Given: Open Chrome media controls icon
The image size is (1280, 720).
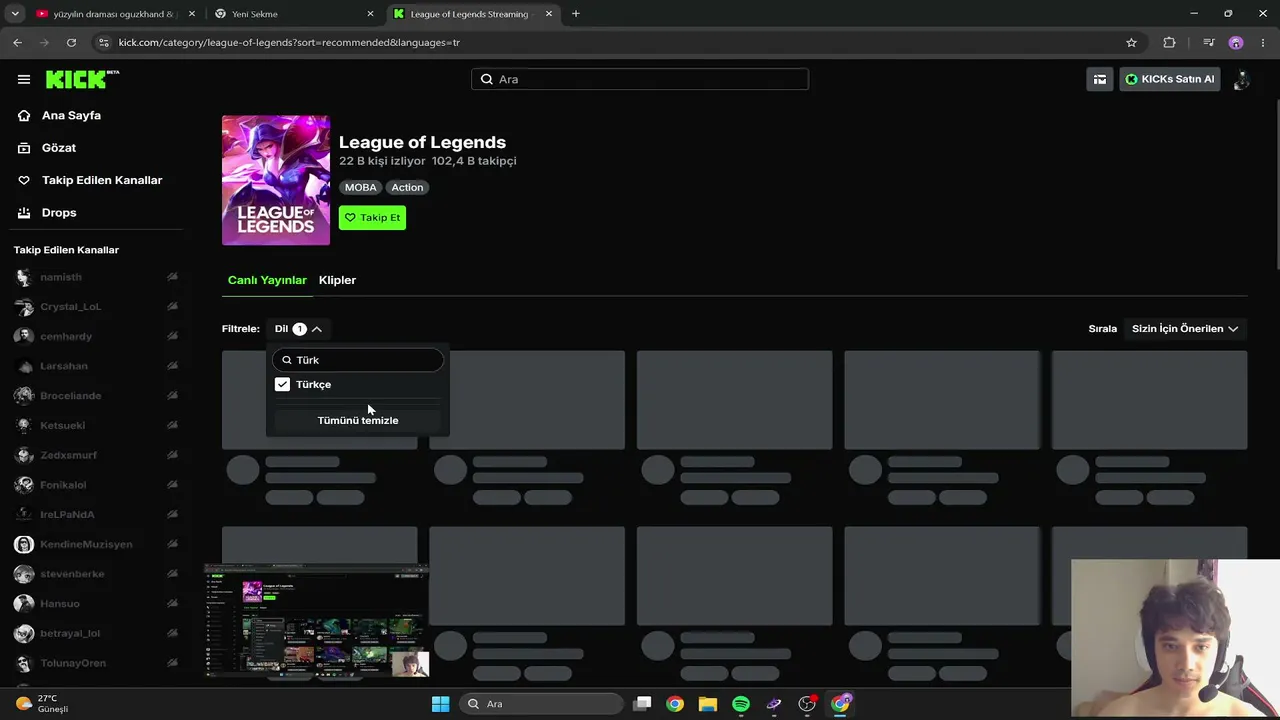Looking at the screenshot, I should click(x=1208, y=43).
